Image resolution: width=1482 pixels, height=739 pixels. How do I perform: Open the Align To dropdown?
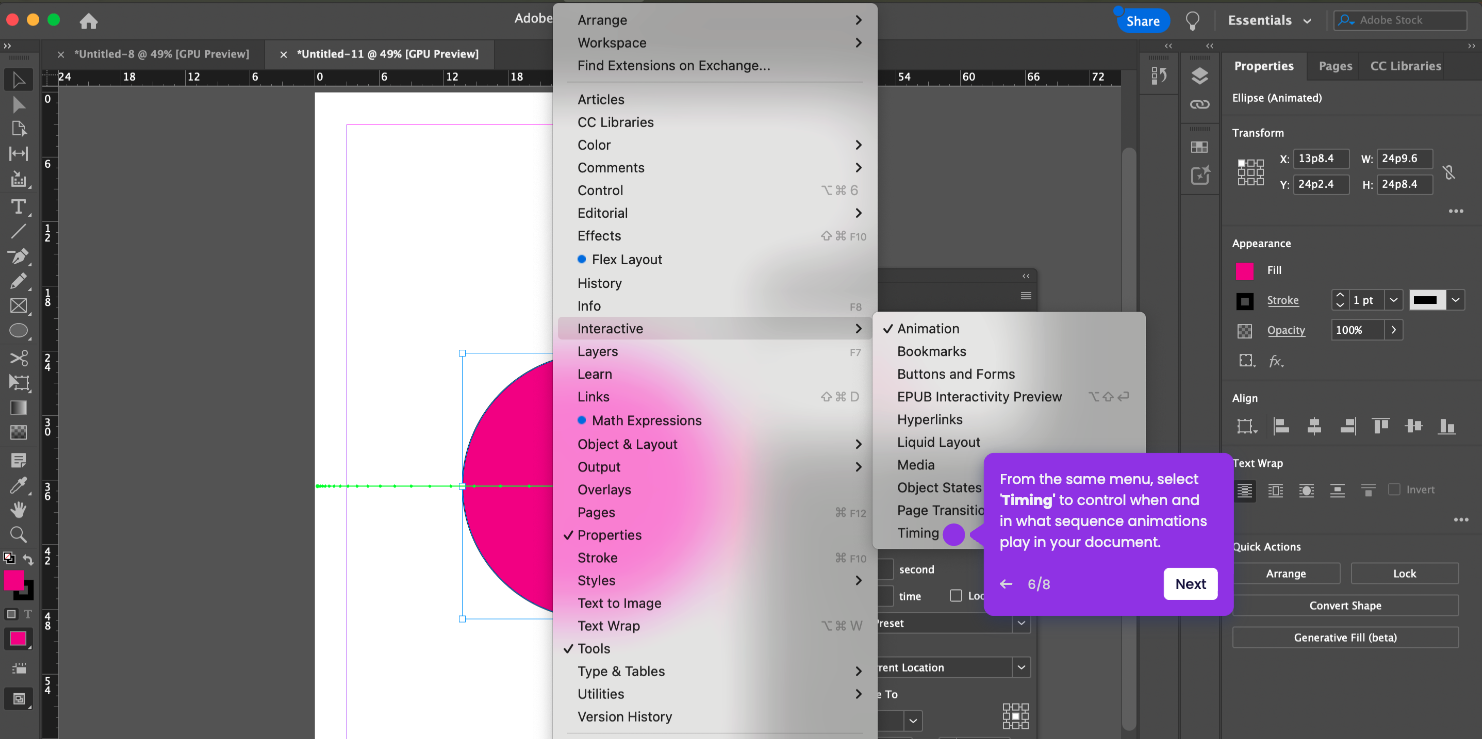point(1246,426)
